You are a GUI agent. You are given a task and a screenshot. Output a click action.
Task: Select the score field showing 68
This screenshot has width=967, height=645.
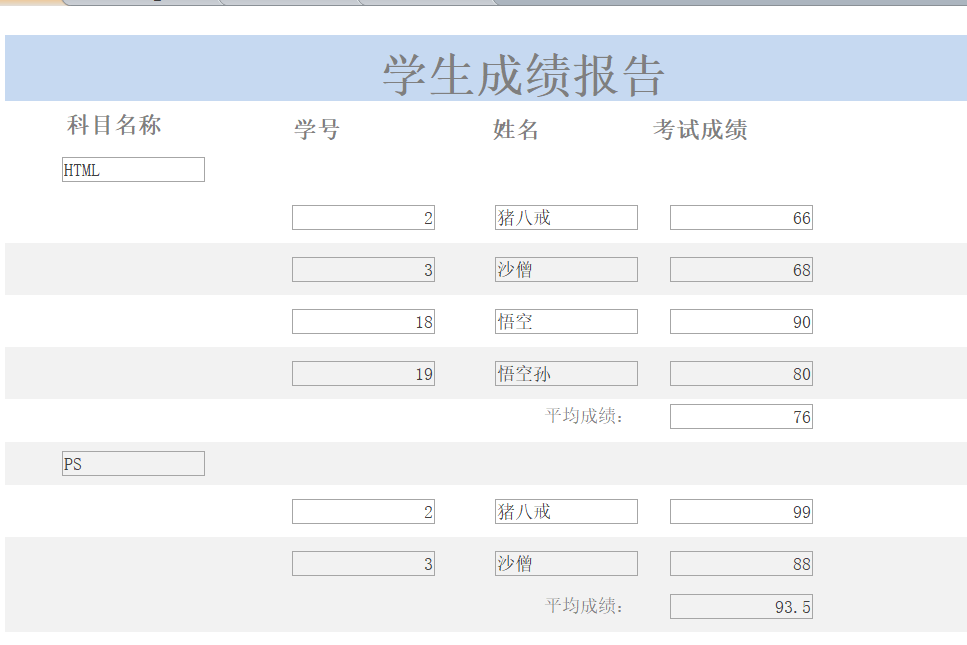coord(741,270)
